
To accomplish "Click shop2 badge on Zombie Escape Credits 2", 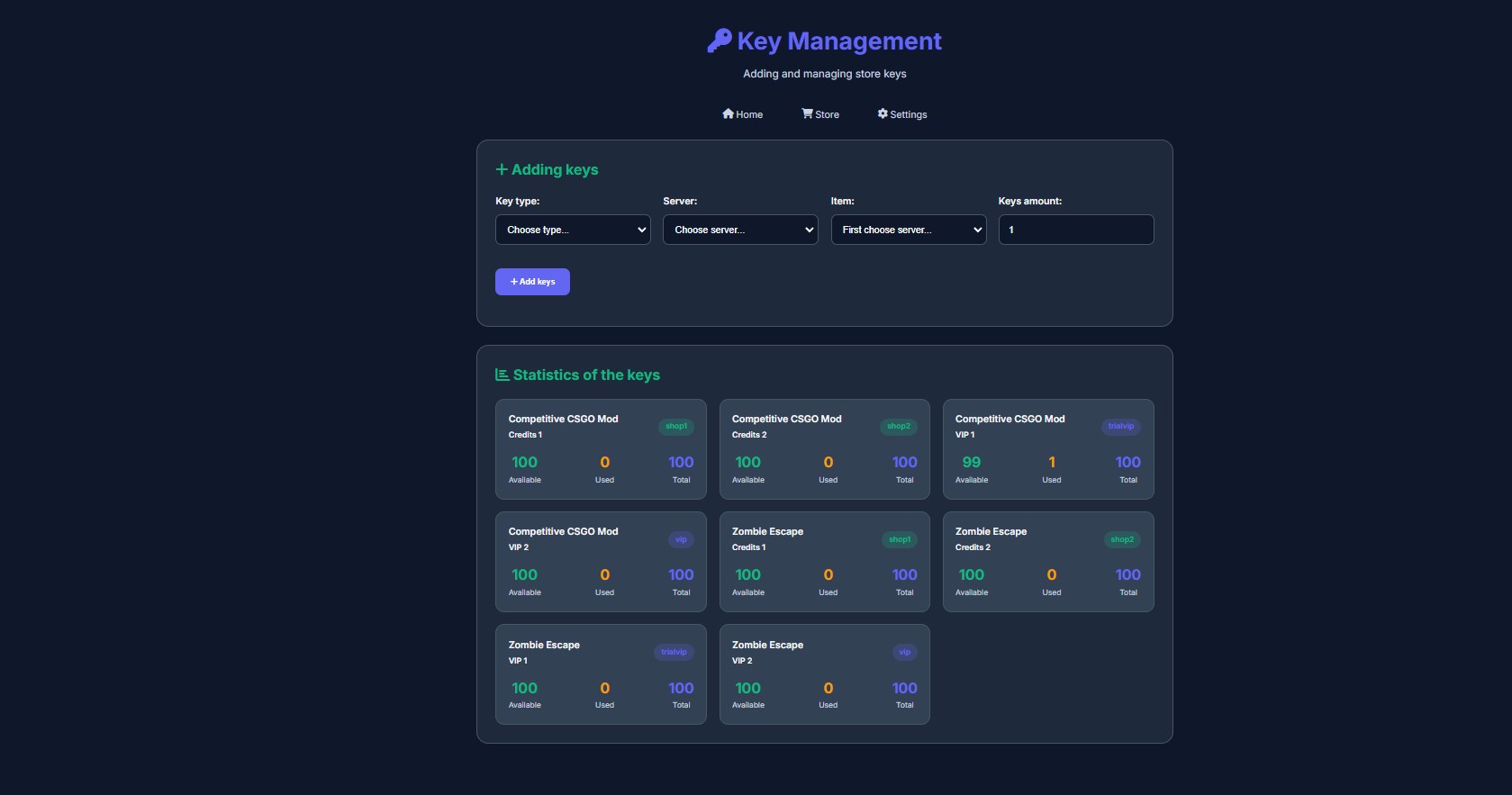I will click(1121, 539).
